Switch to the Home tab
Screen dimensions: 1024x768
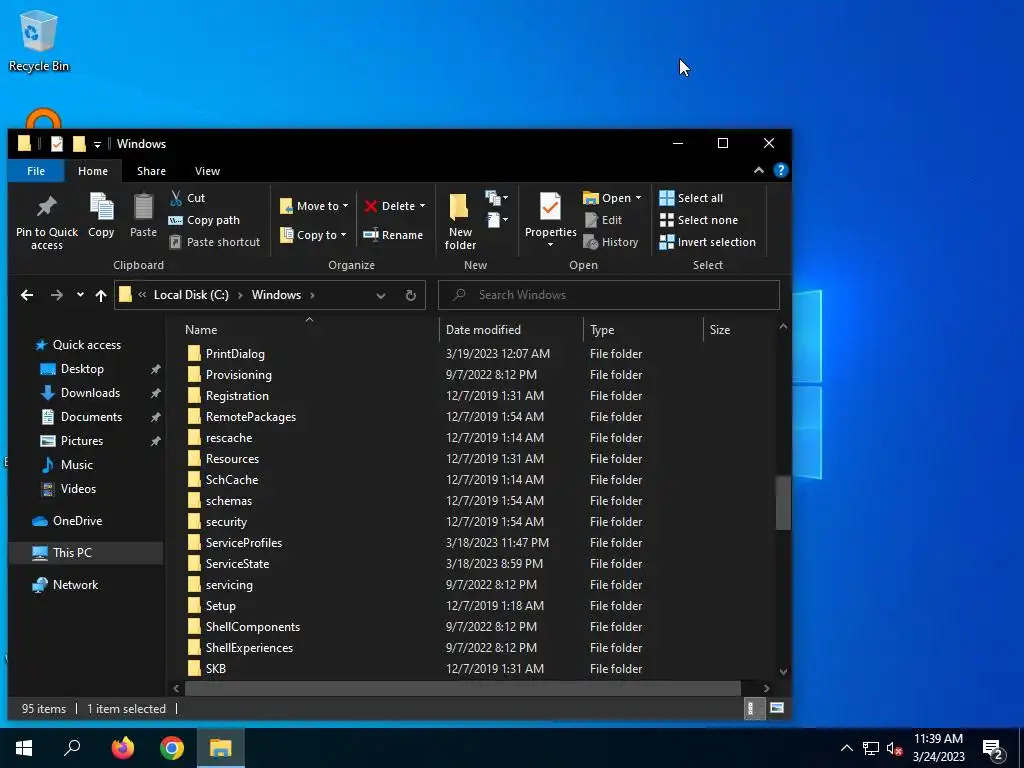click(x=93, y=171)
